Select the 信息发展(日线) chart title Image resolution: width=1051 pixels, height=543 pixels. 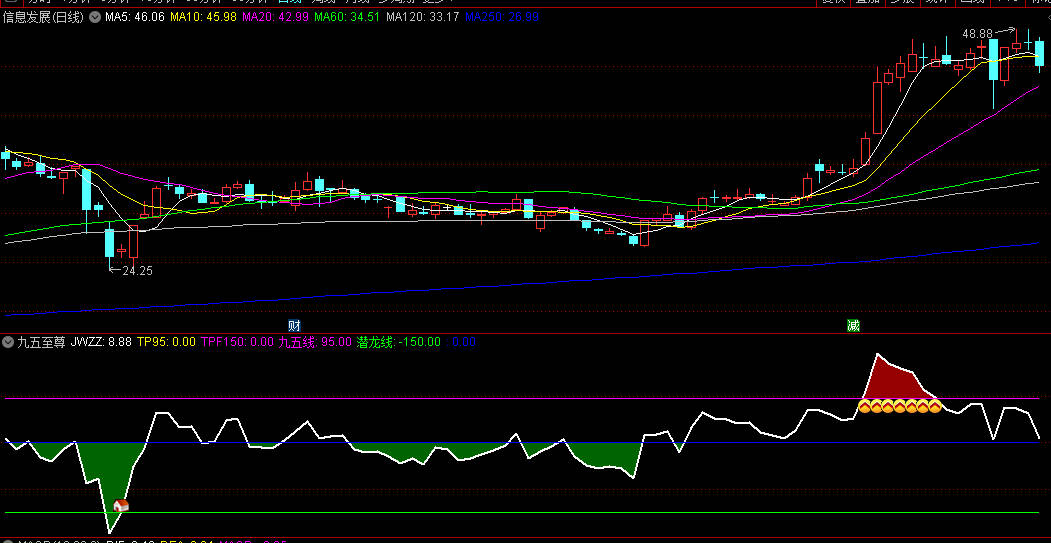pos(44,17)
